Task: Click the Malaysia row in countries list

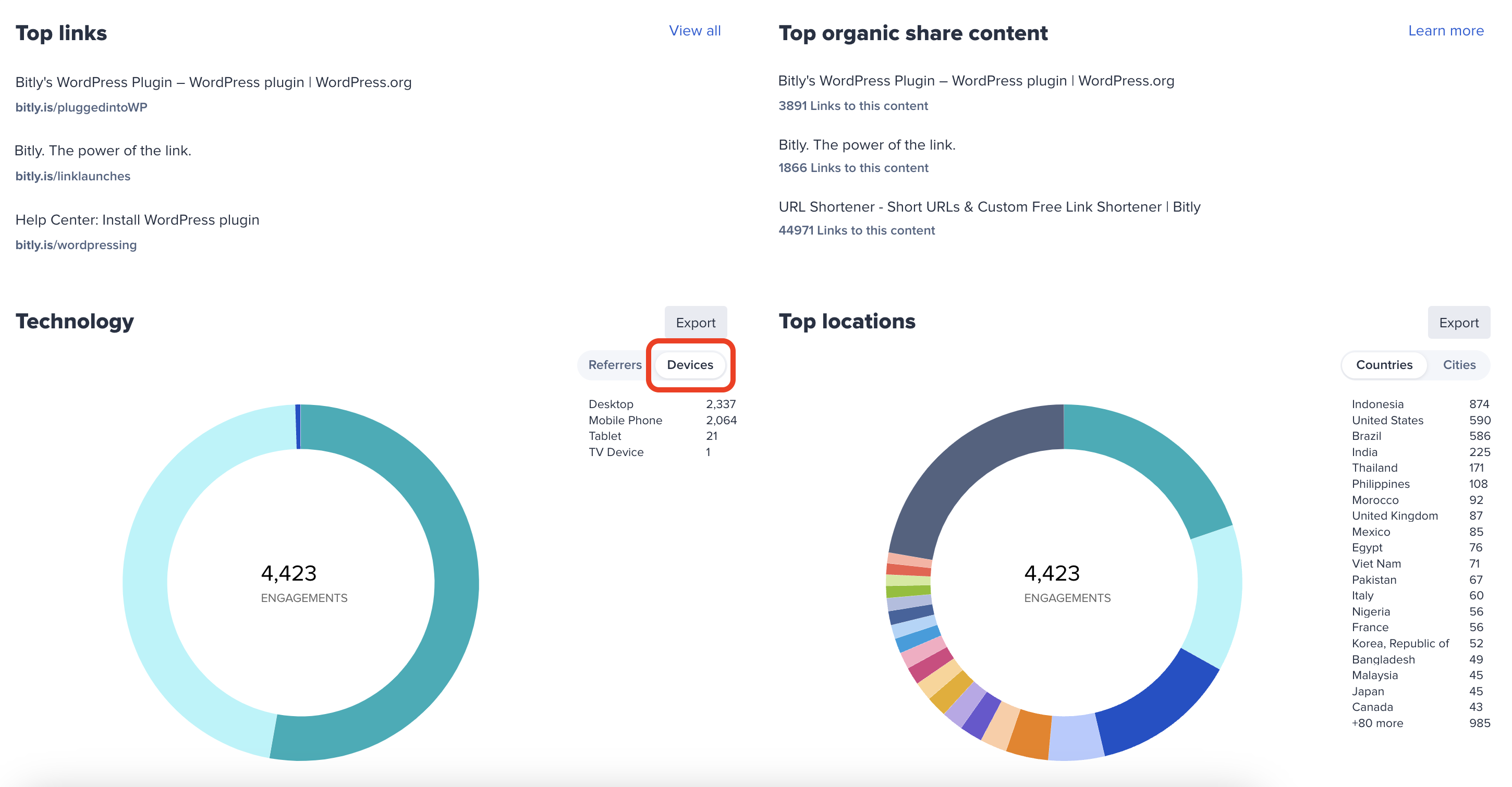Action: tap(1418, 675)
